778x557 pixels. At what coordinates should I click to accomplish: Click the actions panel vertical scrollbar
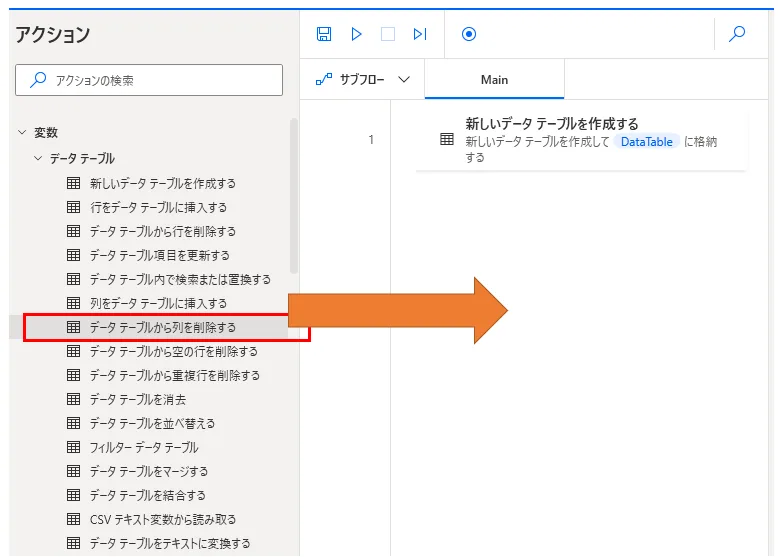coord(293,195)
